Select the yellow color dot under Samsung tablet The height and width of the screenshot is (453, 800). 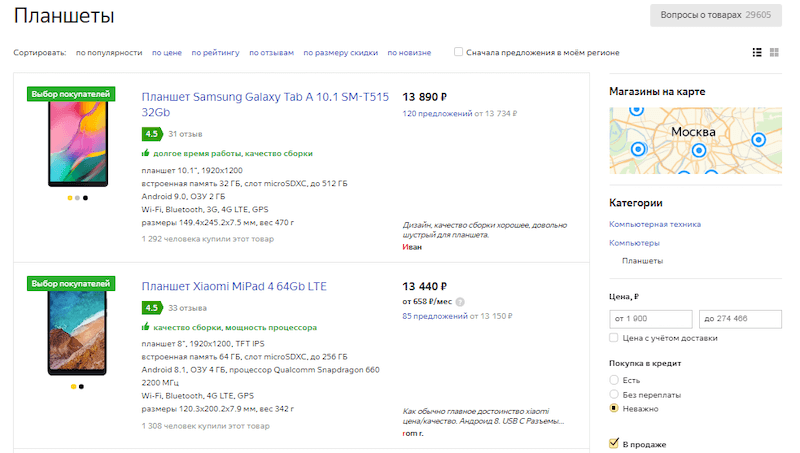69,198
